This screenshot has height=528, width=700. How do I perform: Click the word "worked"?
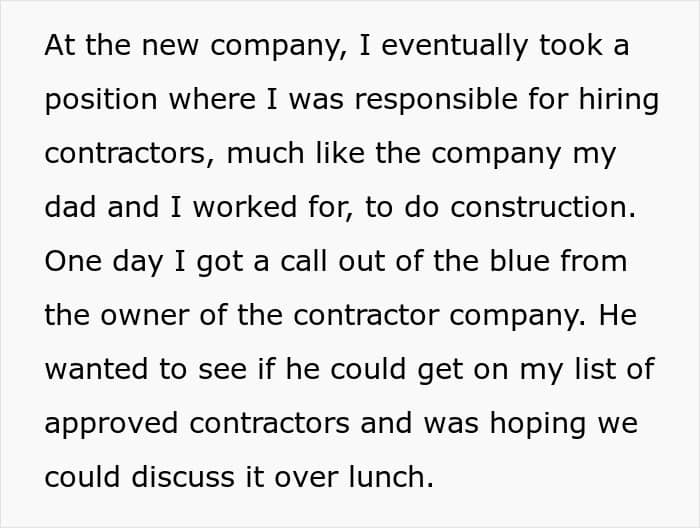click(x=245, y=207)
